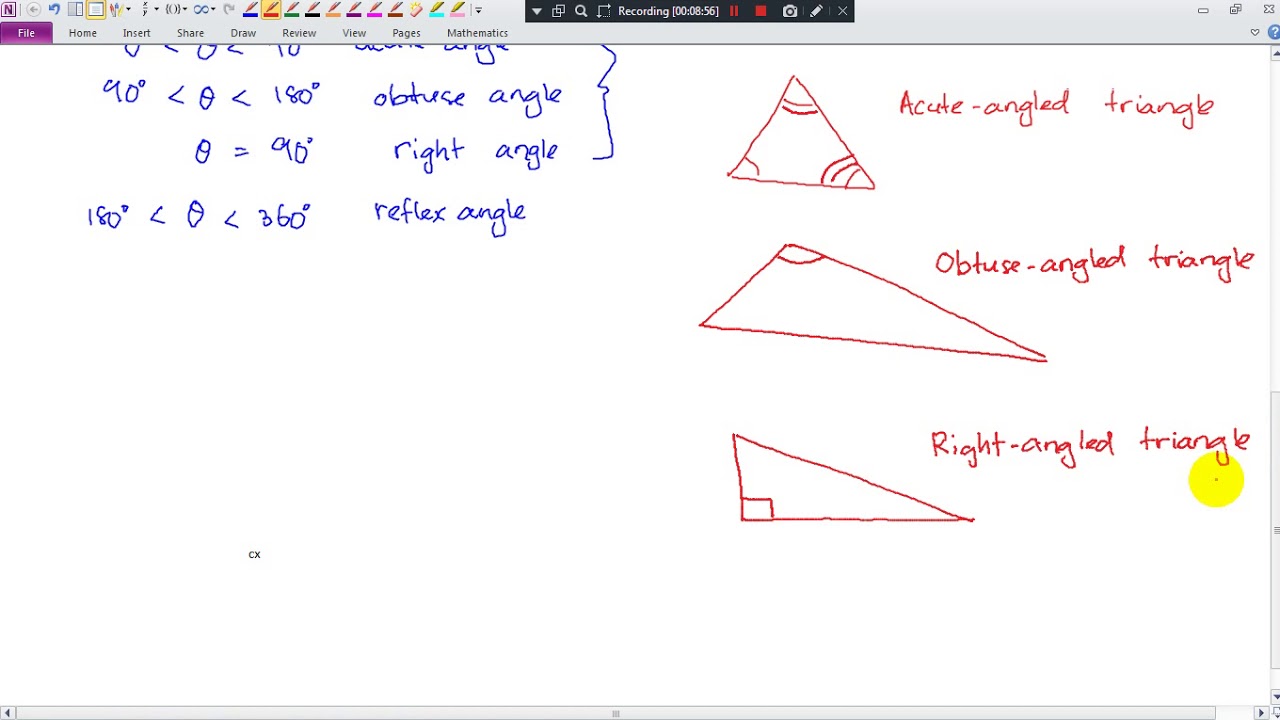Switch to the Home ribbon tab
Viewport: 1280px width, 720px height.
[83, 33]
